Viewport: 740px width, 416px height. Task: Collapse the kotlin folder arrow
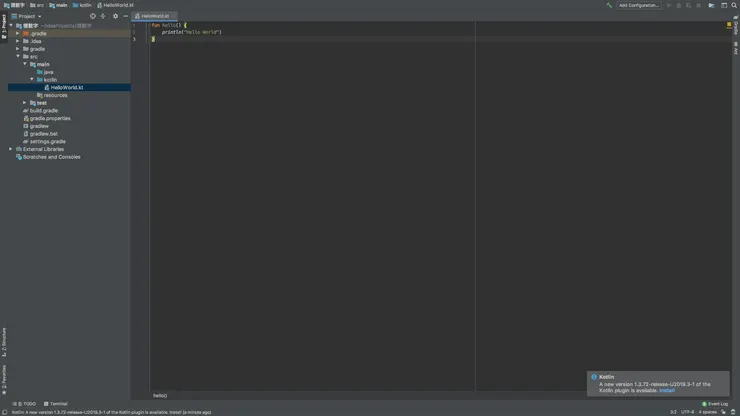32,79
